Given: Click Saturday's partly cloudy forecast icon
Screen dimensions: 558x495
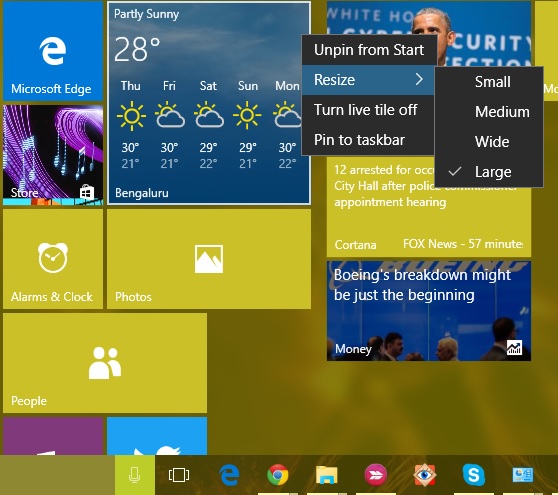Looking at the screenshot, I should pos(209,115).
